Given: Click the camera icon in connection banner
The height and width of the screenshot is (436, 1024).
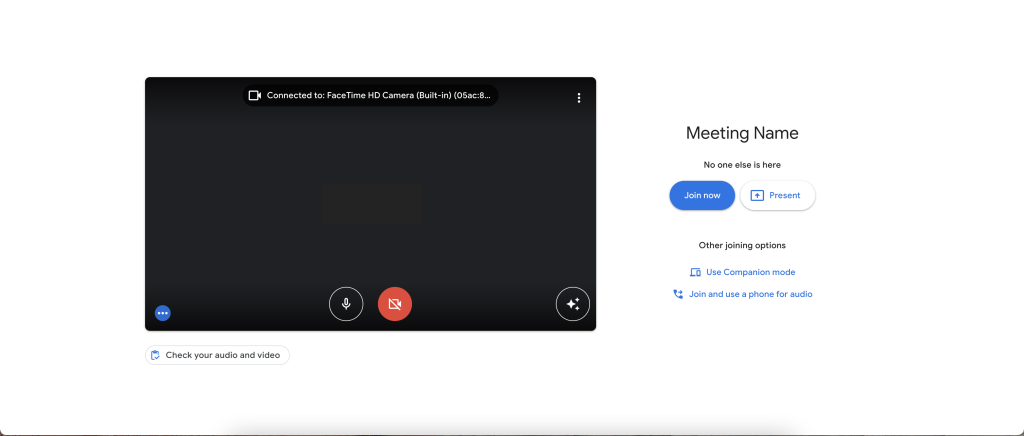Looking at the screenshot, I should (x=255, y=96).
